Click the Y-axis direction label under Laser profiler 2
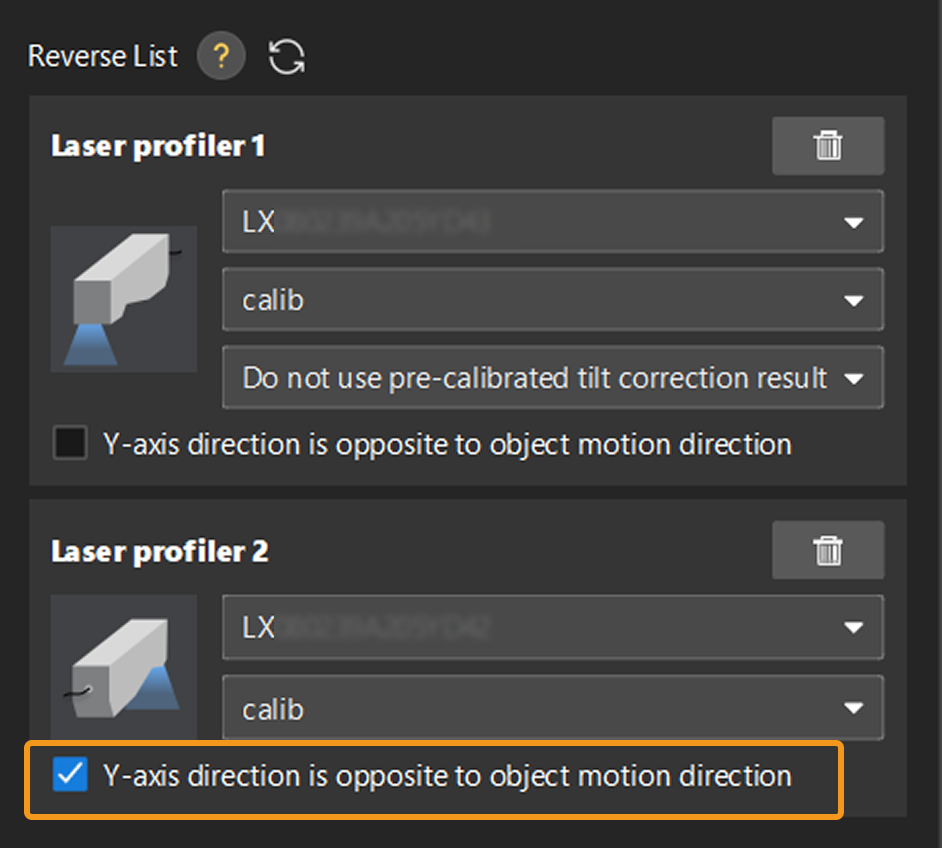 click(447, 775)
